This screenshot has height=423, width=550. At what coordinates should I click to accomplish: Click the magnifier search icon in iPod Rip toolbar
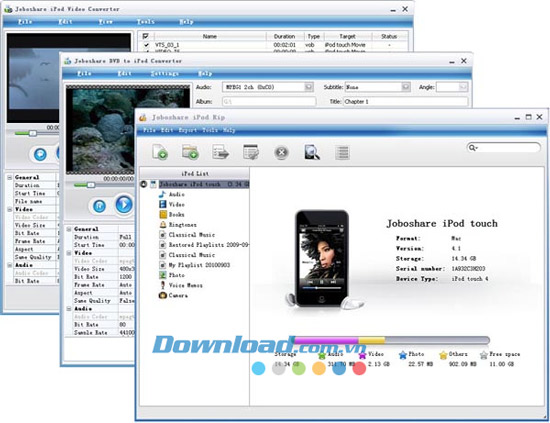[x=311, y=152]
